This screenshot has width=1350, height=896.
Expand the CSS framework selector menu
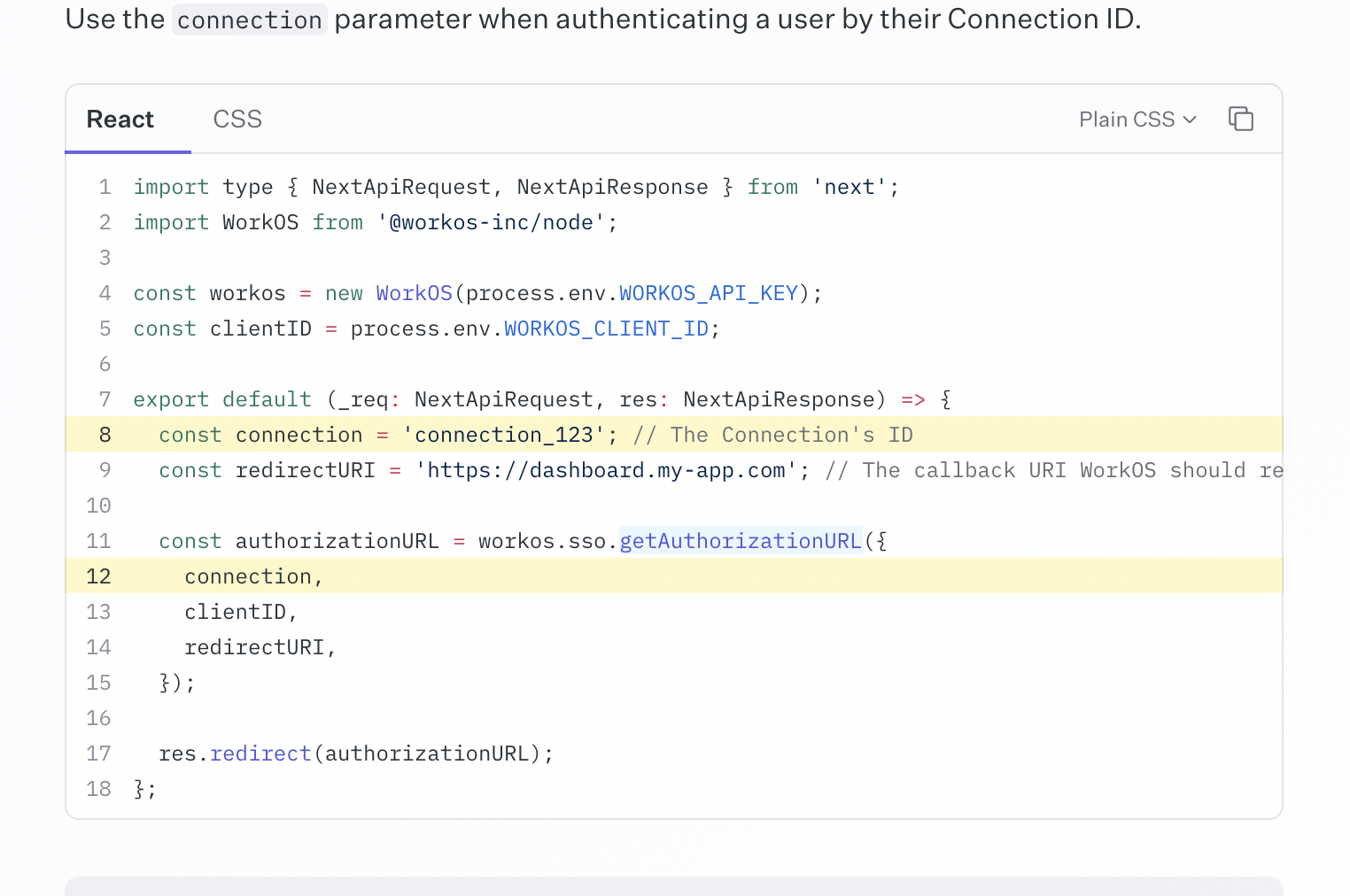[x=1137, y=118]
